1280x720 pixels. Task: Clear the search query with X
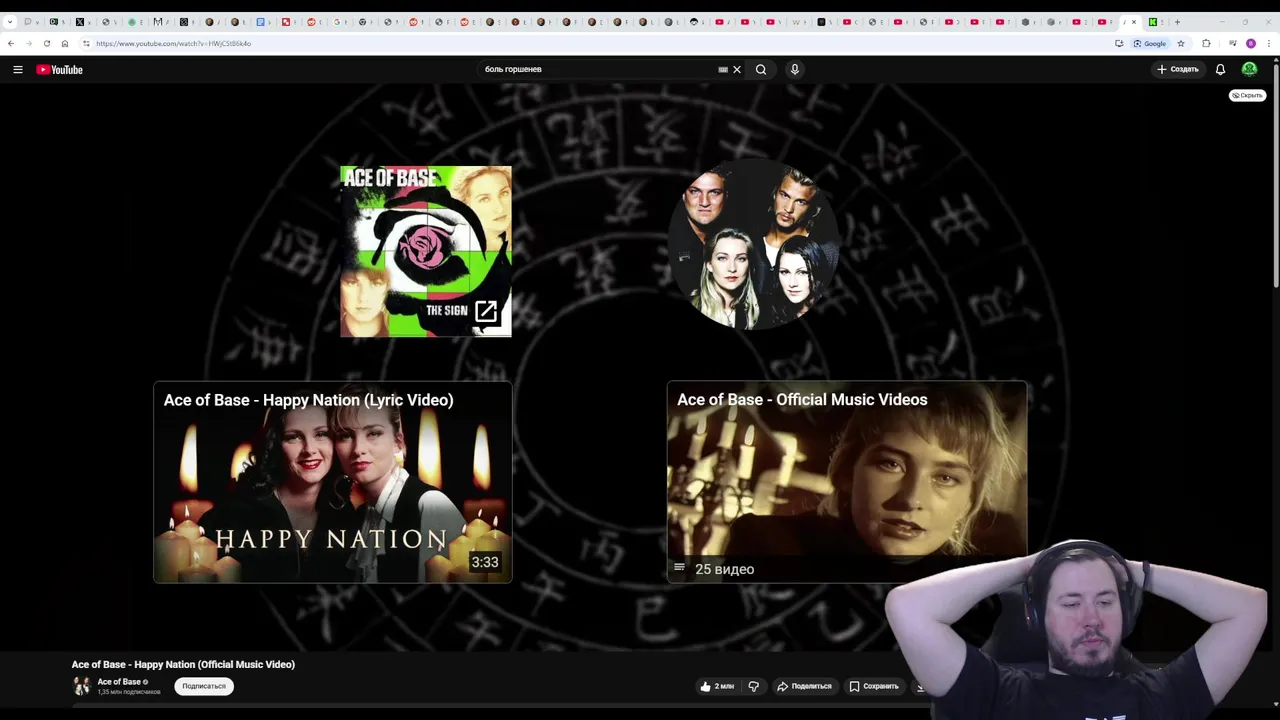[737, 69]
